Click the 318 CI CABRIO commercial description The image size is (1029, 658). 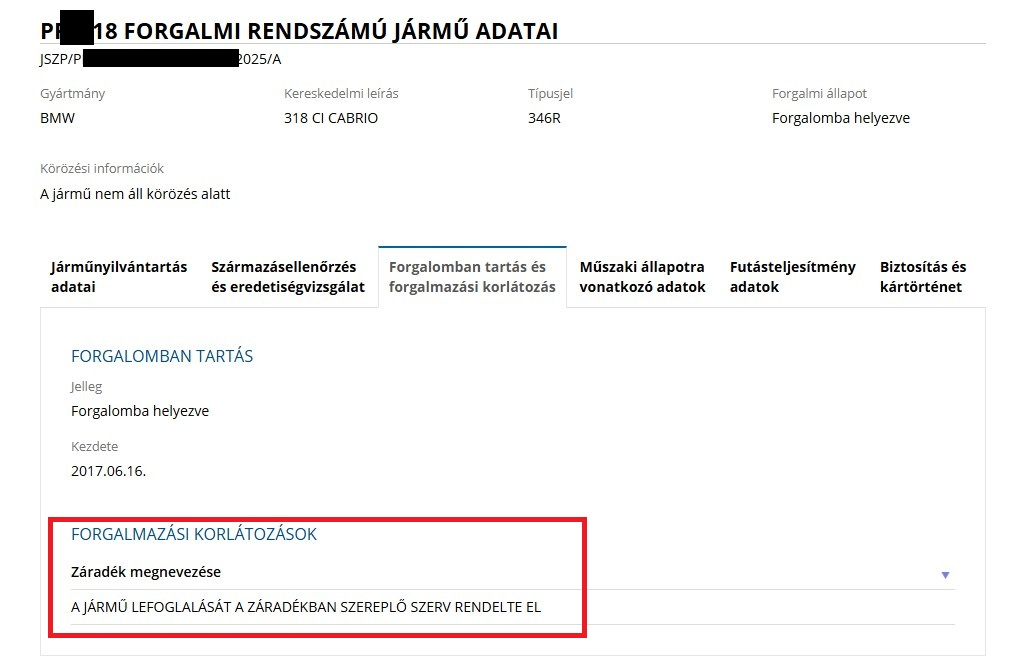tap(331, 118)
